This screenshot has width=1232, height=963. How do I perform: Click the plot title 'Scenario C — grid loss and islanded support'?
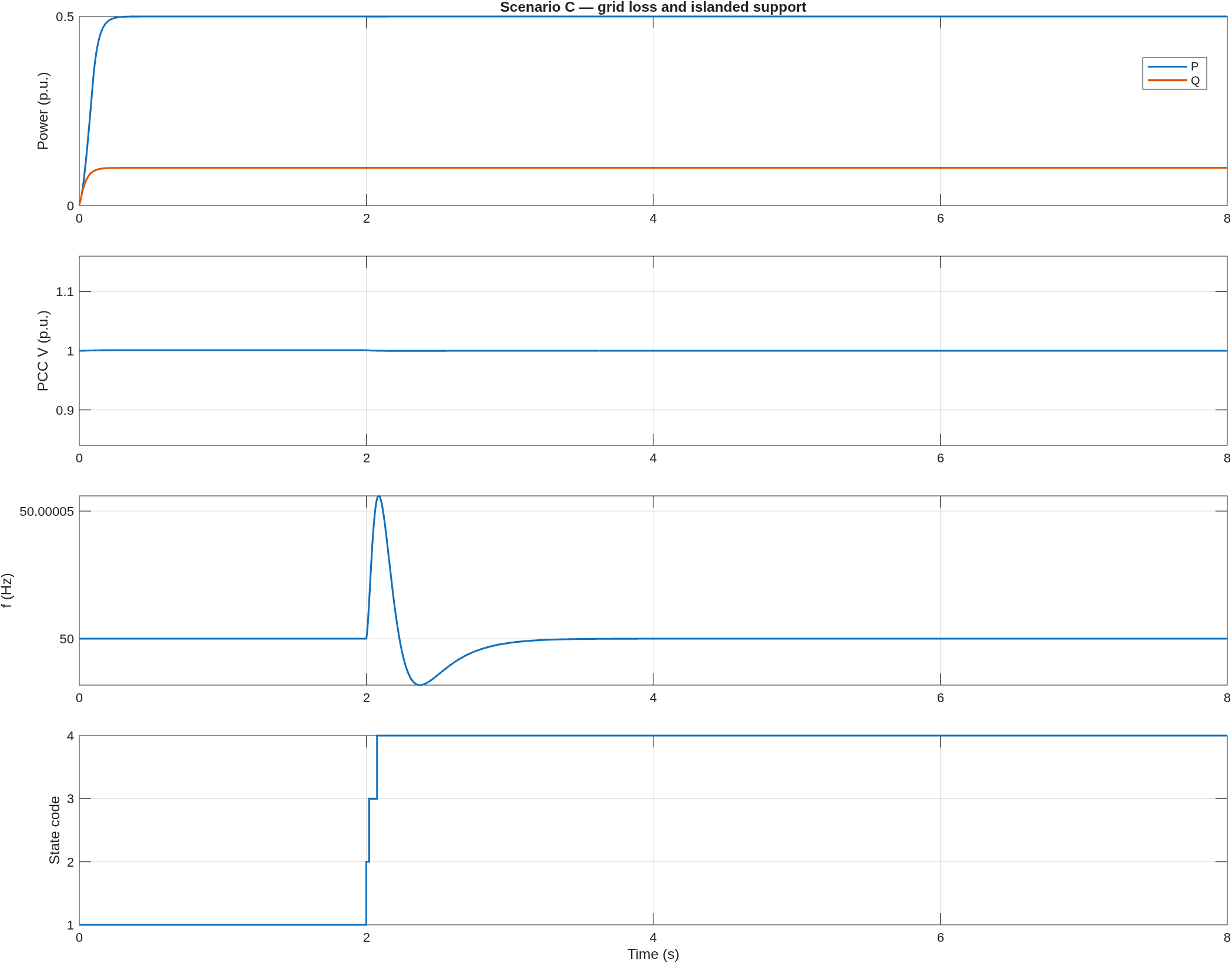(x=653, y=7)
